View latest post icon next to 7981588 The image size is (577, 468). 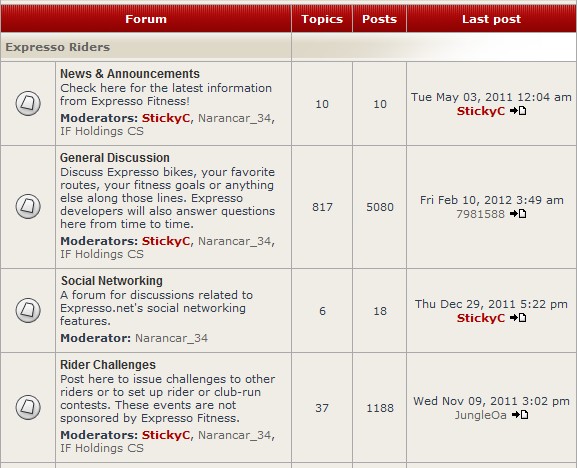click(518, 213)
